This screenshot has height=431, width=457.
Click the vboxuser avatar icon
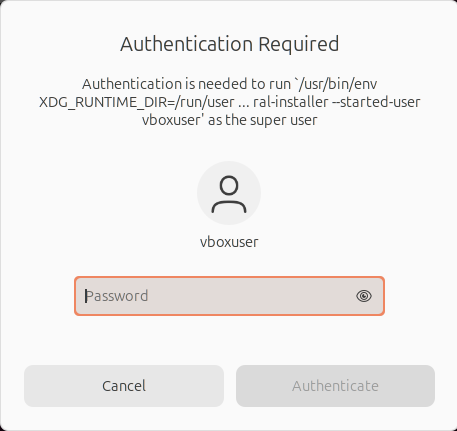pos(229,193)
